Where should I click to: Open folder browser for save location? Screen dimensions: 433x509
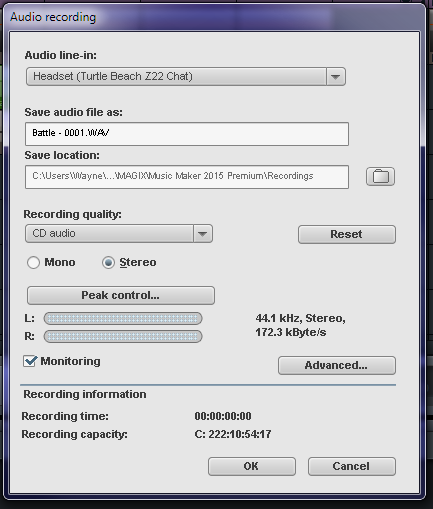coord(380,177)
